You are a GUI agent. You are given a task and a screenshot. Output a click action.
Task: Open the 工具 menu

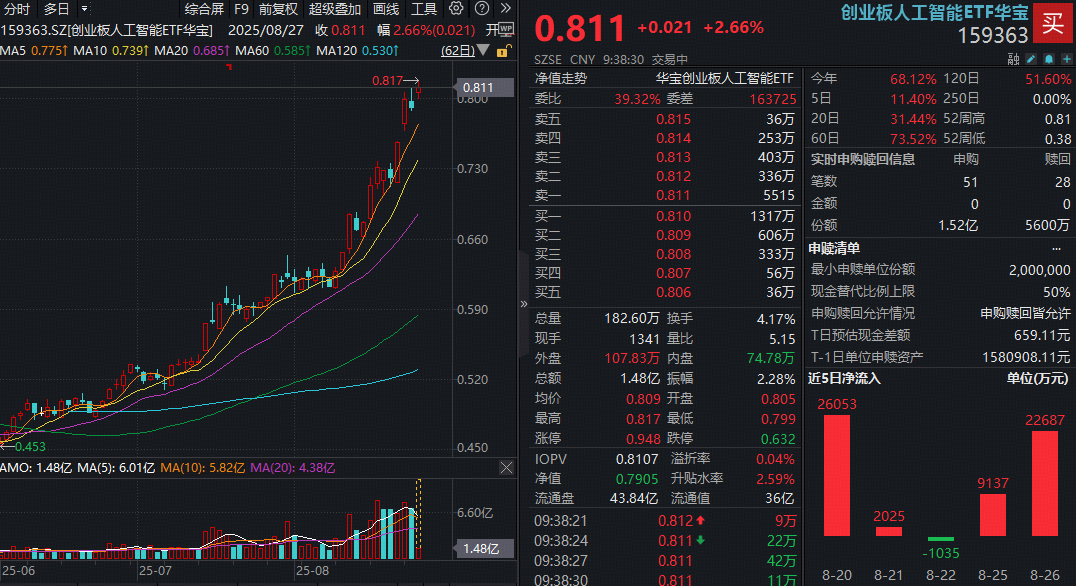click(423, 9)
